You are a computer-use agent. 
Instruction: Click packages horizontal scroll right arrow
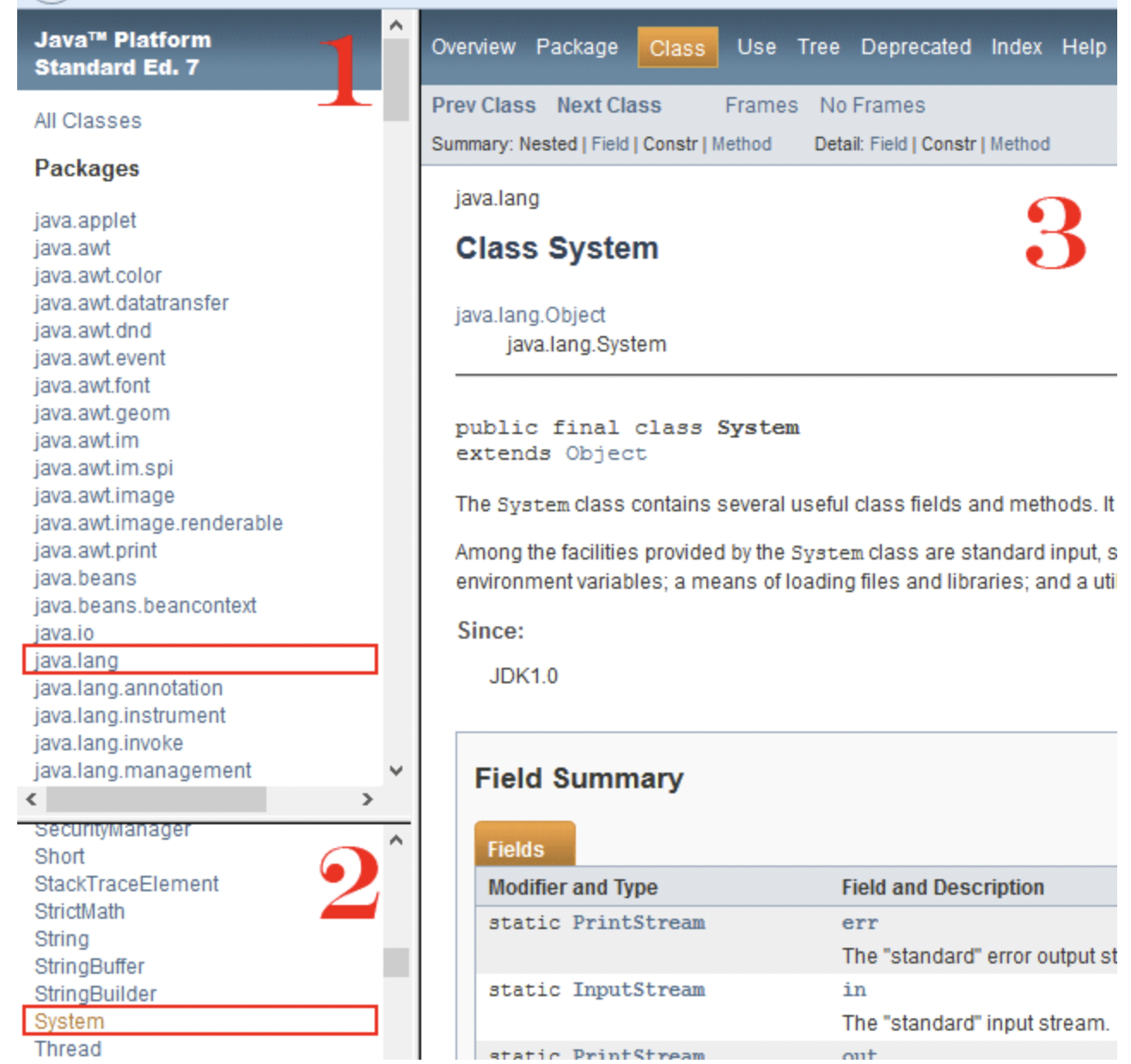click(x=368, y=799)
